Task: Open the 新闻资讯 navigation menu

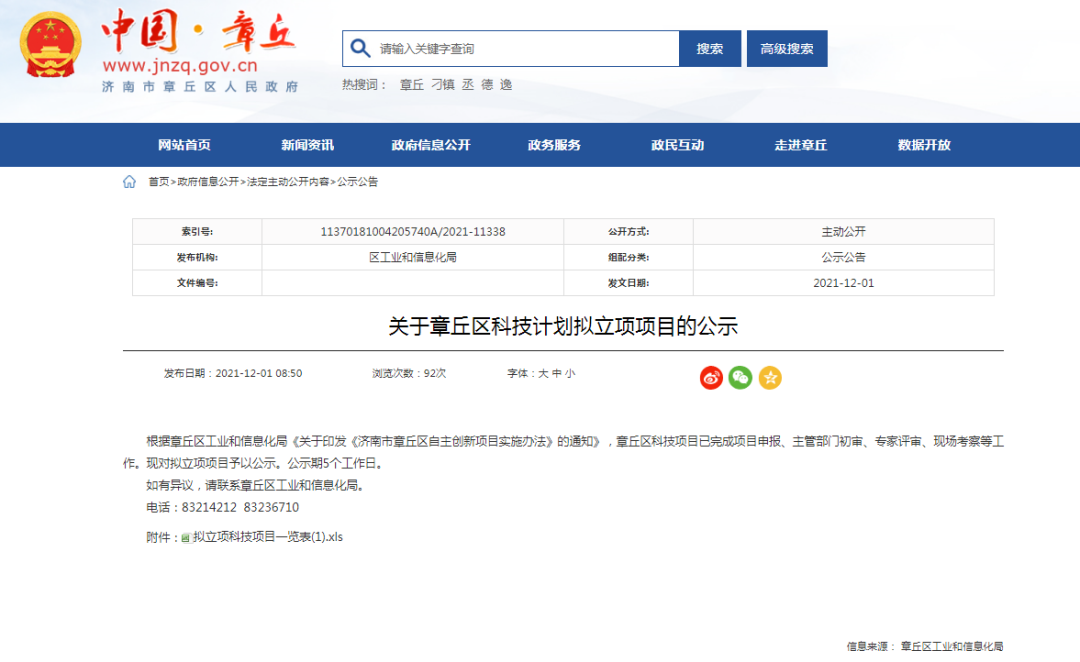Action: (307, 145)
